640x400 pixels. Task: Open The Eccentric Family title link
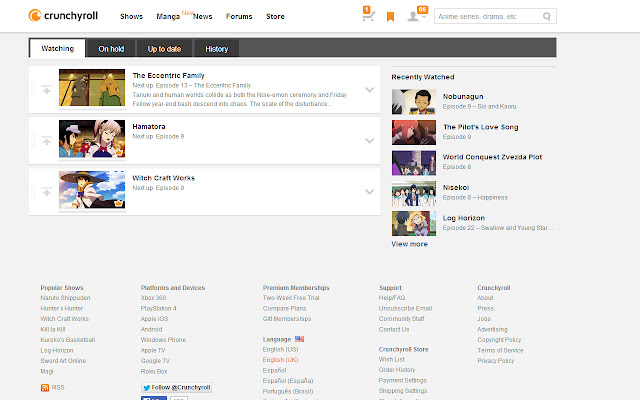168,76
